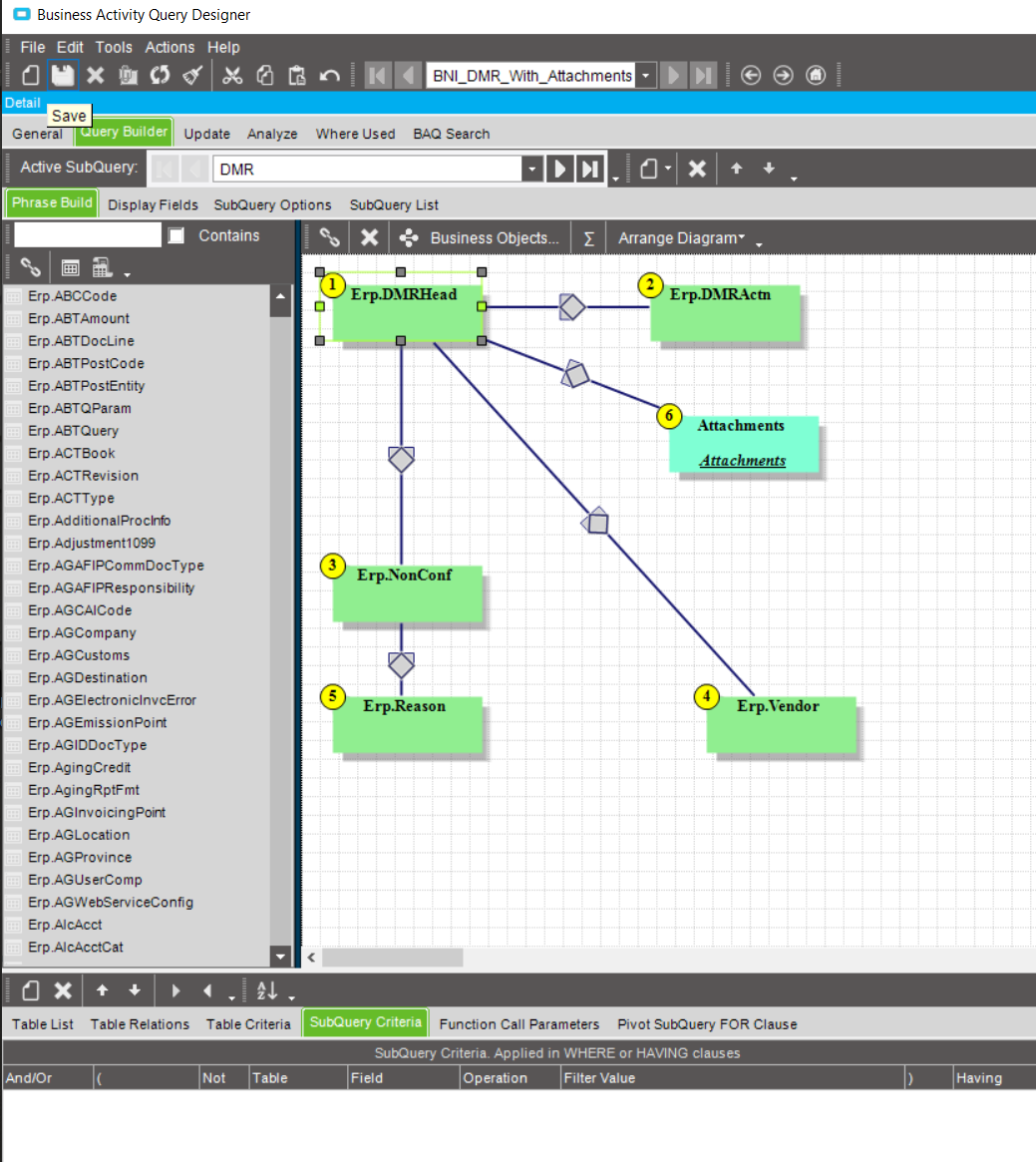
Task: Open the Actions menu
Action: pyautogui.click(x=170, y=47)
